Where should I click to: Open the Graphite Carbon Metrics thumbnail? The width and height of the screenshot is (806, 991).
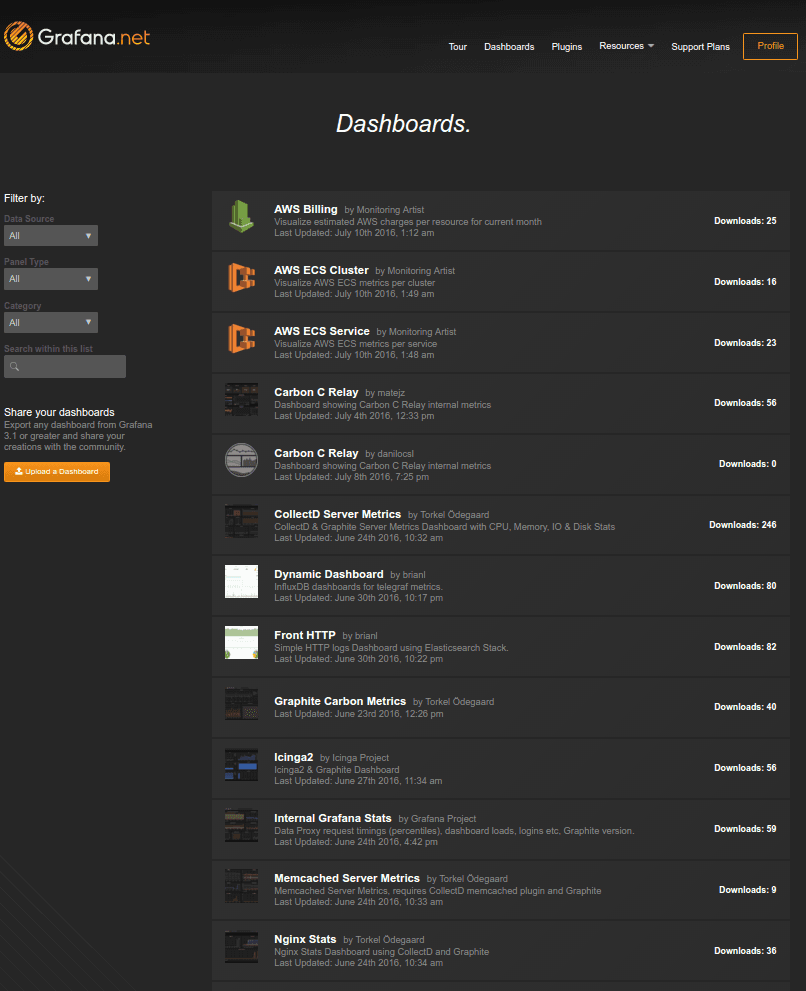coord(241,703)
